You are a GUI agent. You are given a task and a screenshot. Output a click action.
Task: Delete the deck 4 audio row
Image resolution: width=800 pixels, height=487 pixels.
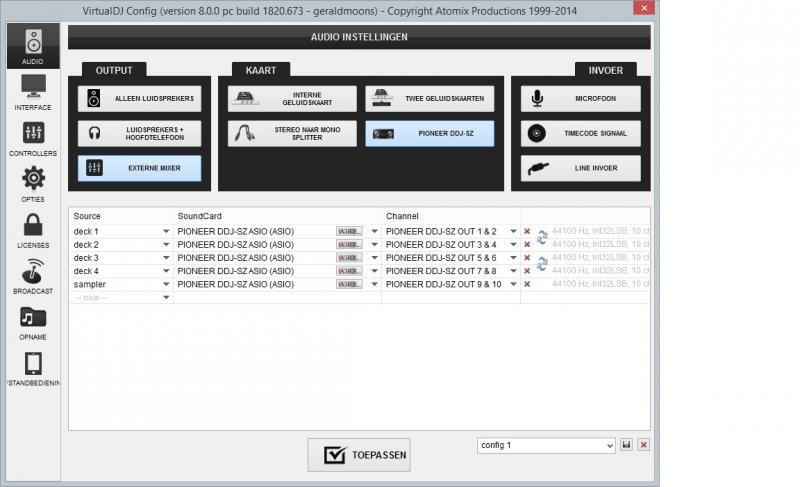click(527, 271)
